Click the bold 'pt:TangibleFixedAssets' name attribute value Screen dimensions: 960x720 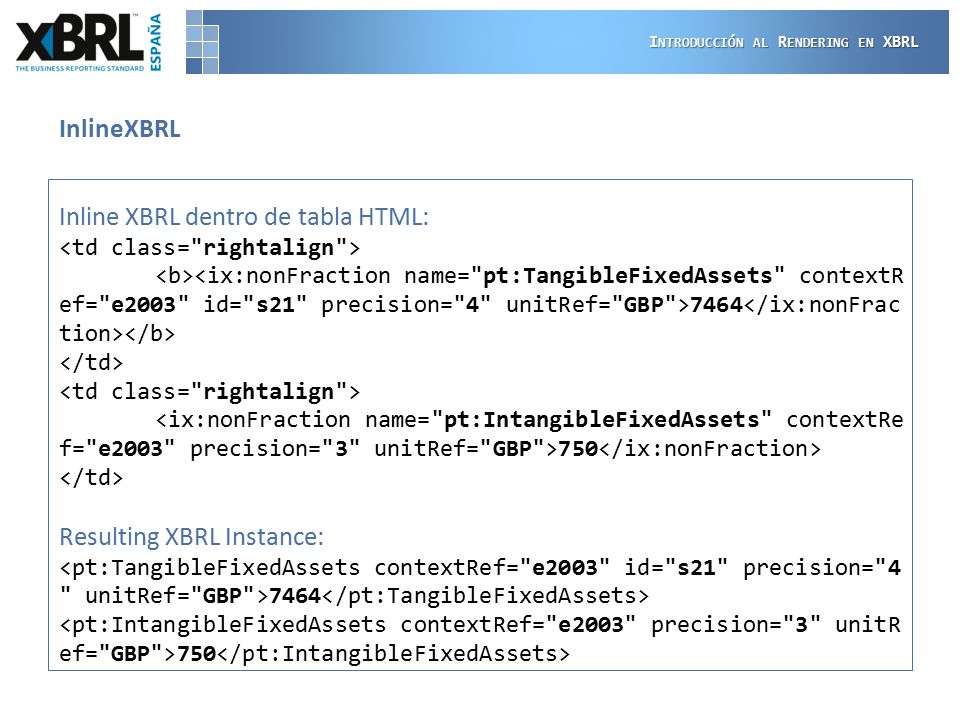pyautogui.click(x=628, y=276)
